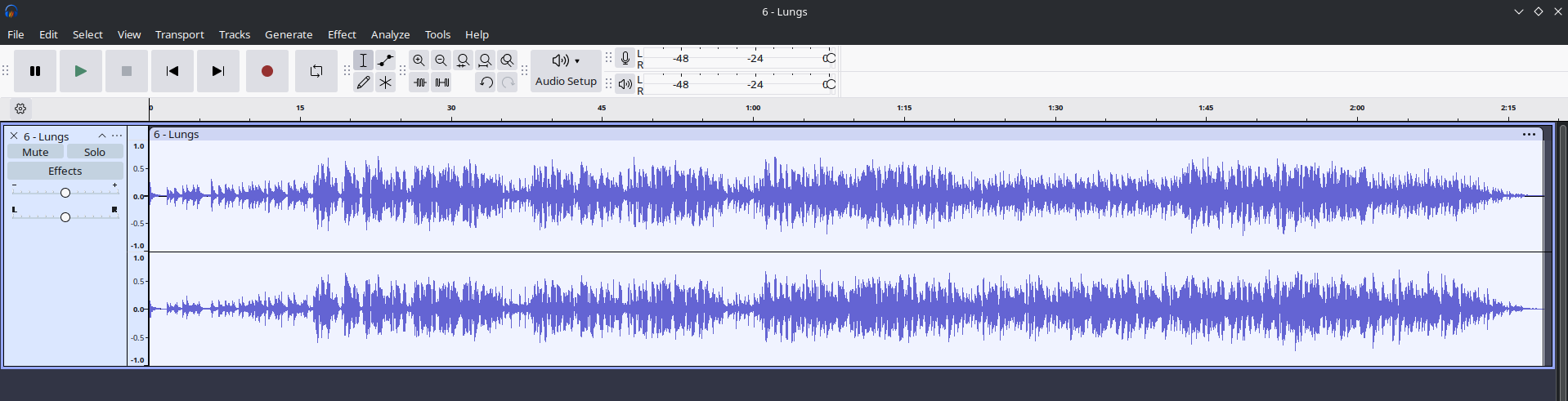Click the timeline at 1:00 marker
The image size is (1568, 401).
click(x=753, y=109)
